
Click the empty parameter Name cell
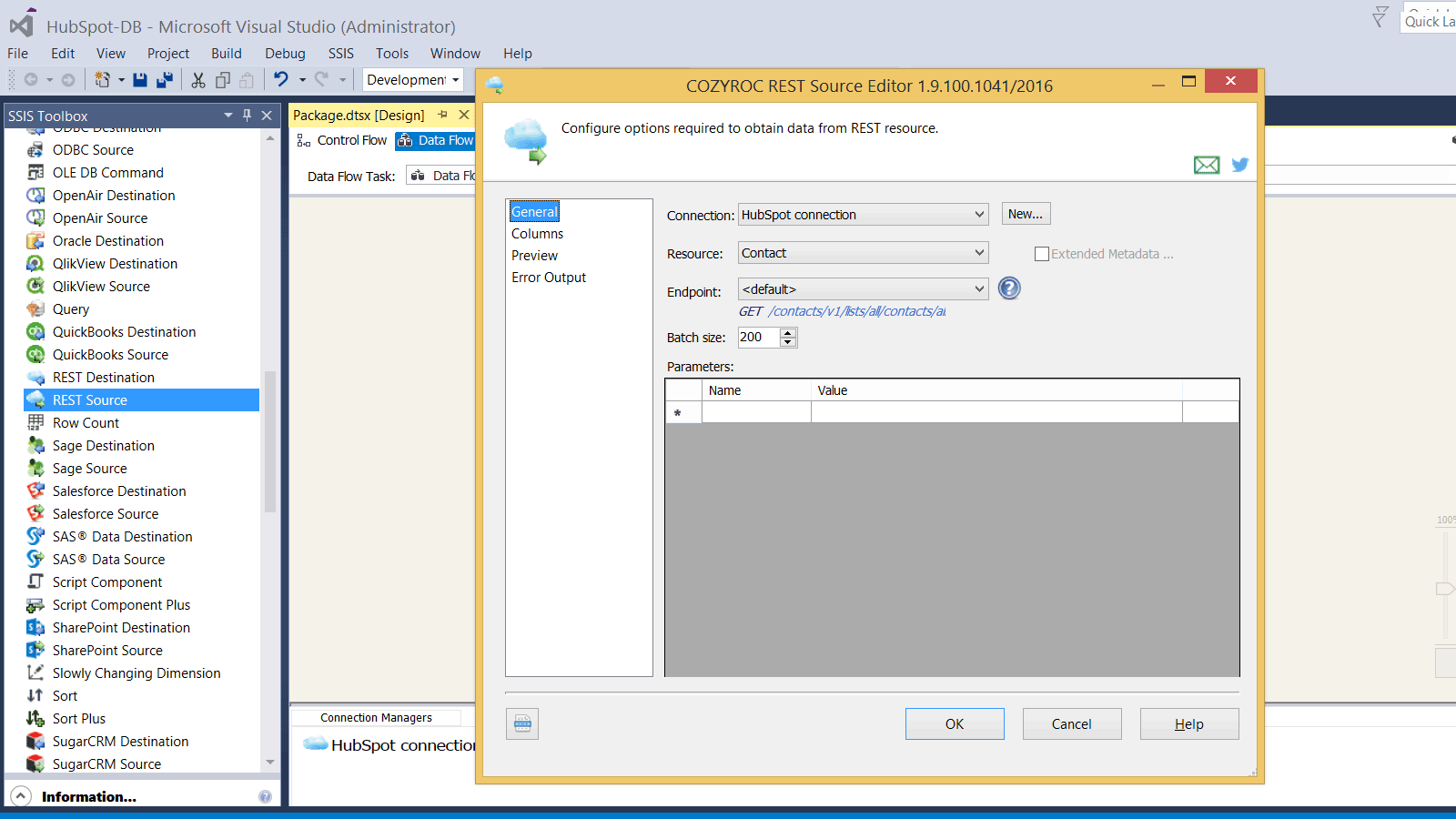click(756, 413)
